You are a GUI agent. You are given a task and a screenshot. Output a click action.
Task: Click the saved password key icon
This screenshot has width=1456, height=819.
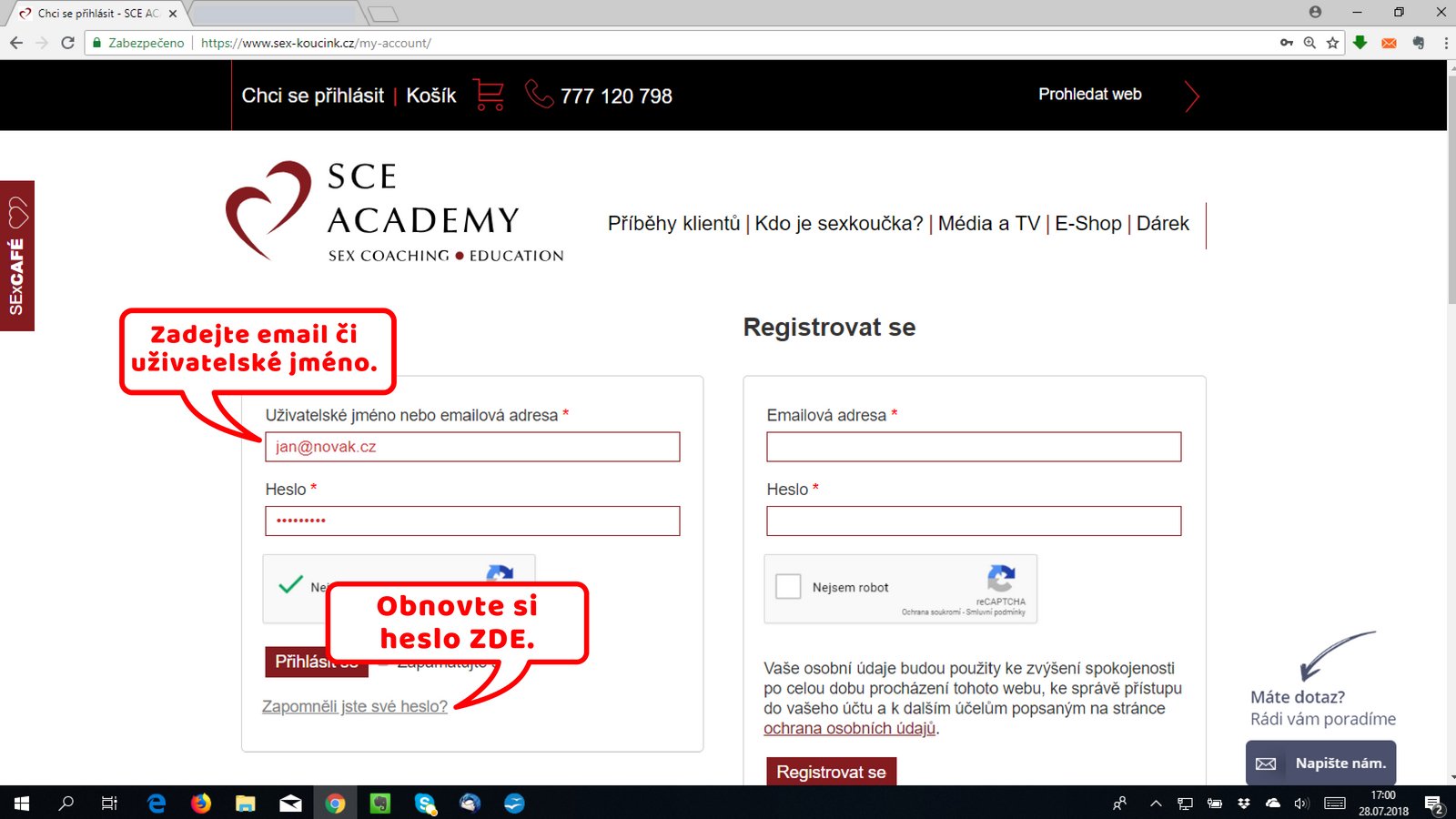(x=1286, y=43)
